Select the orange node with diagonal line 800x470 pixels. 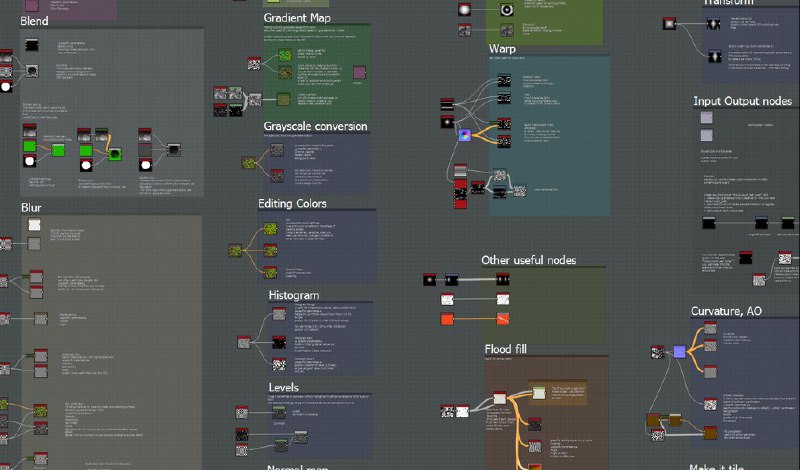click(x=503, y=319)
